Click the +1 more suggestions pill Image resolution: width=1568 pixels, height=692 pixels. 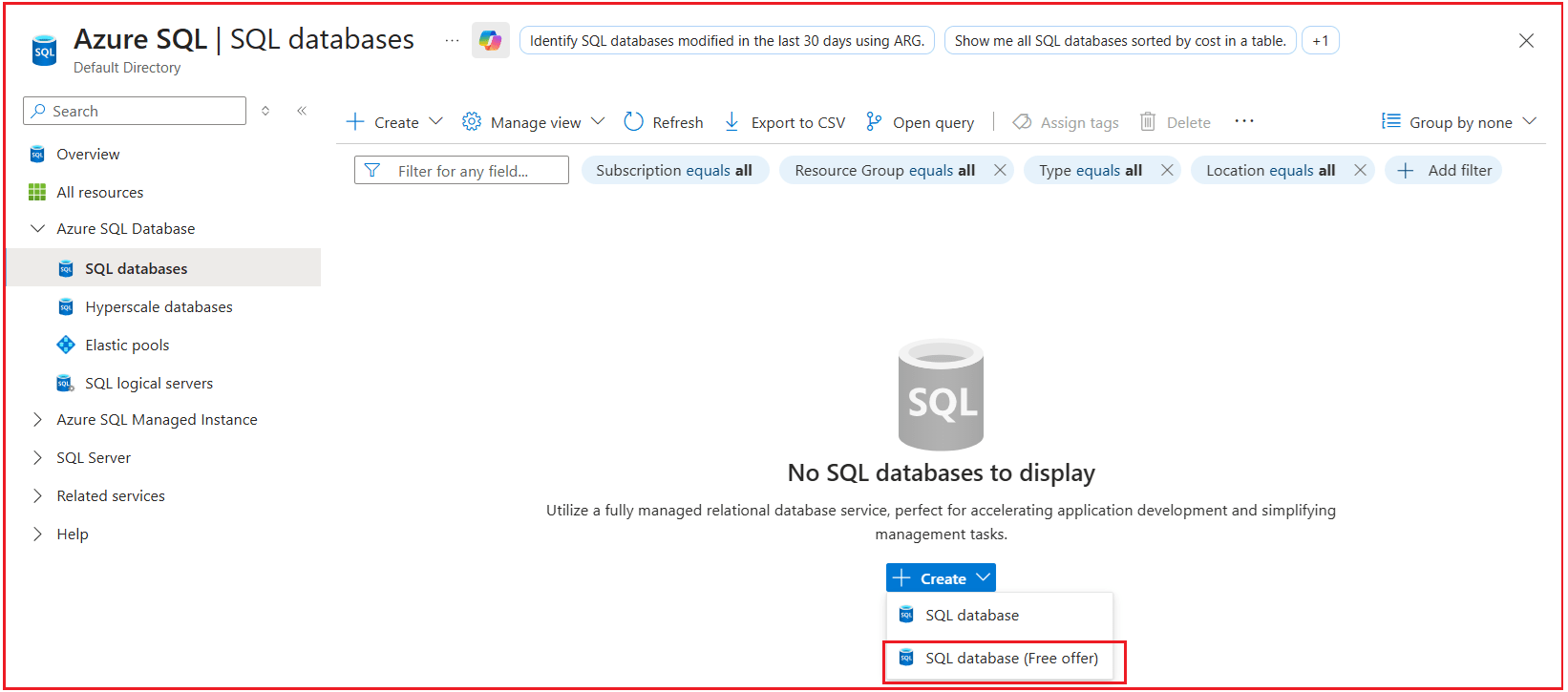[x=1321, y=40]
